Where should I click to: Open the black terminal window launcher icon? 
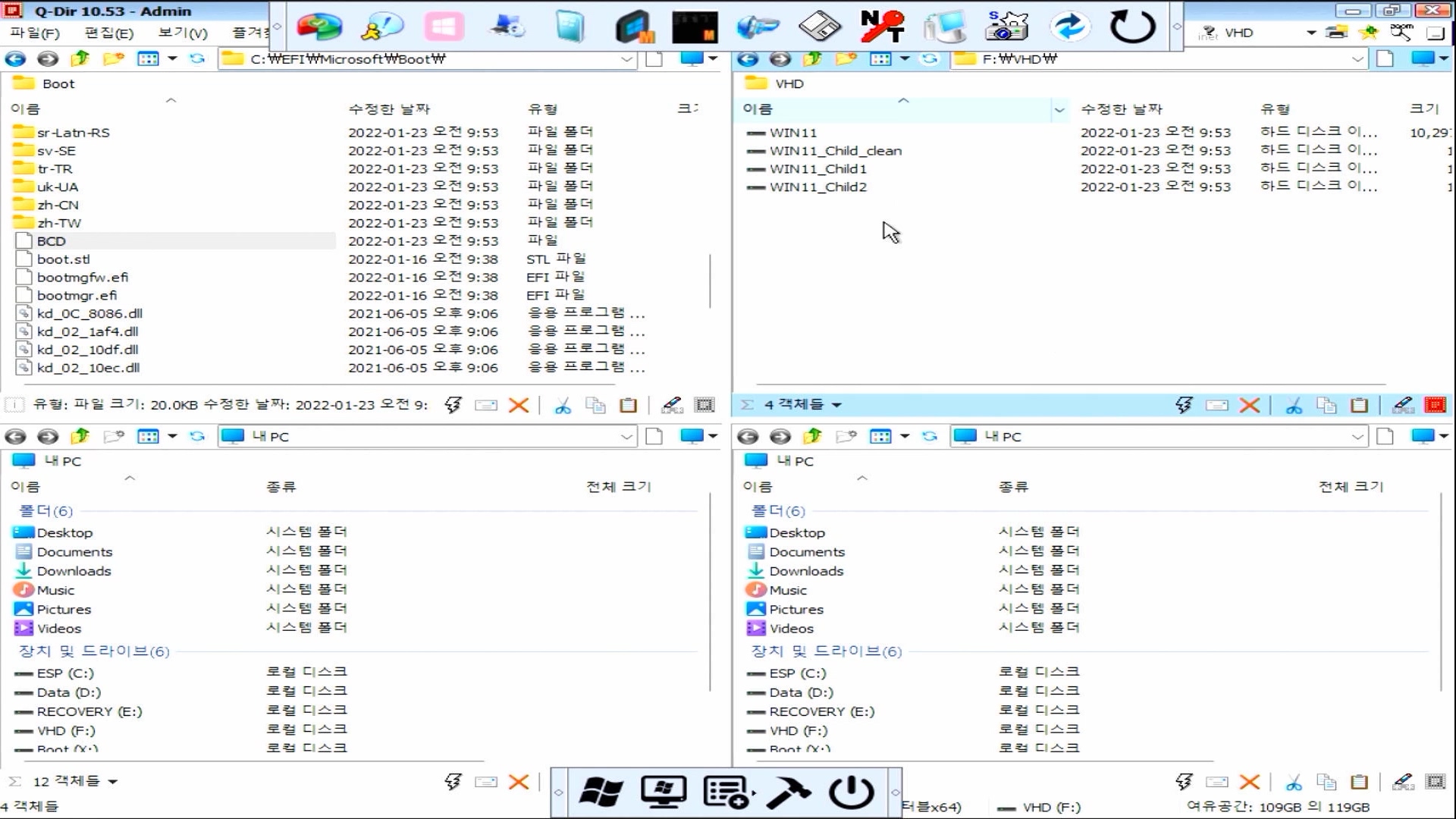tap(695, 27)
